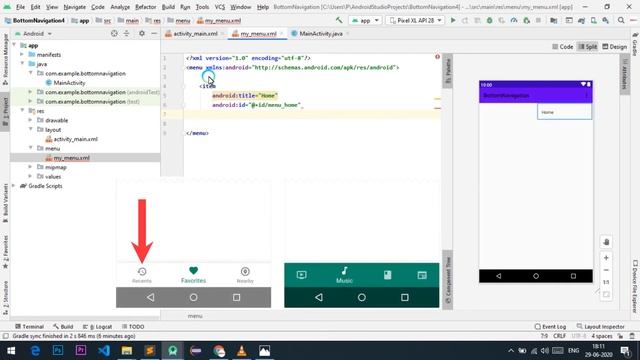Collapse the java folder
This screenshot has height=360, width=640.
(22, 64)
